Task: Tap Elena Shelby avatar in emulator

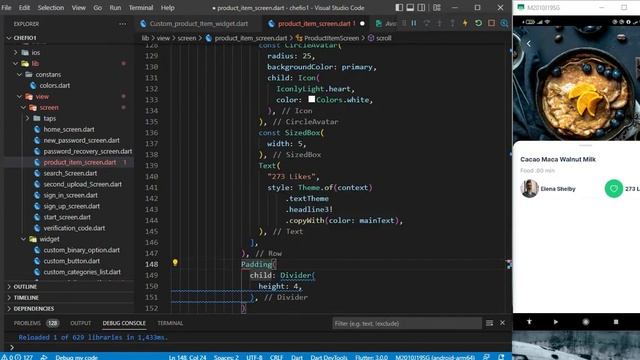Action: pos(529,189)
